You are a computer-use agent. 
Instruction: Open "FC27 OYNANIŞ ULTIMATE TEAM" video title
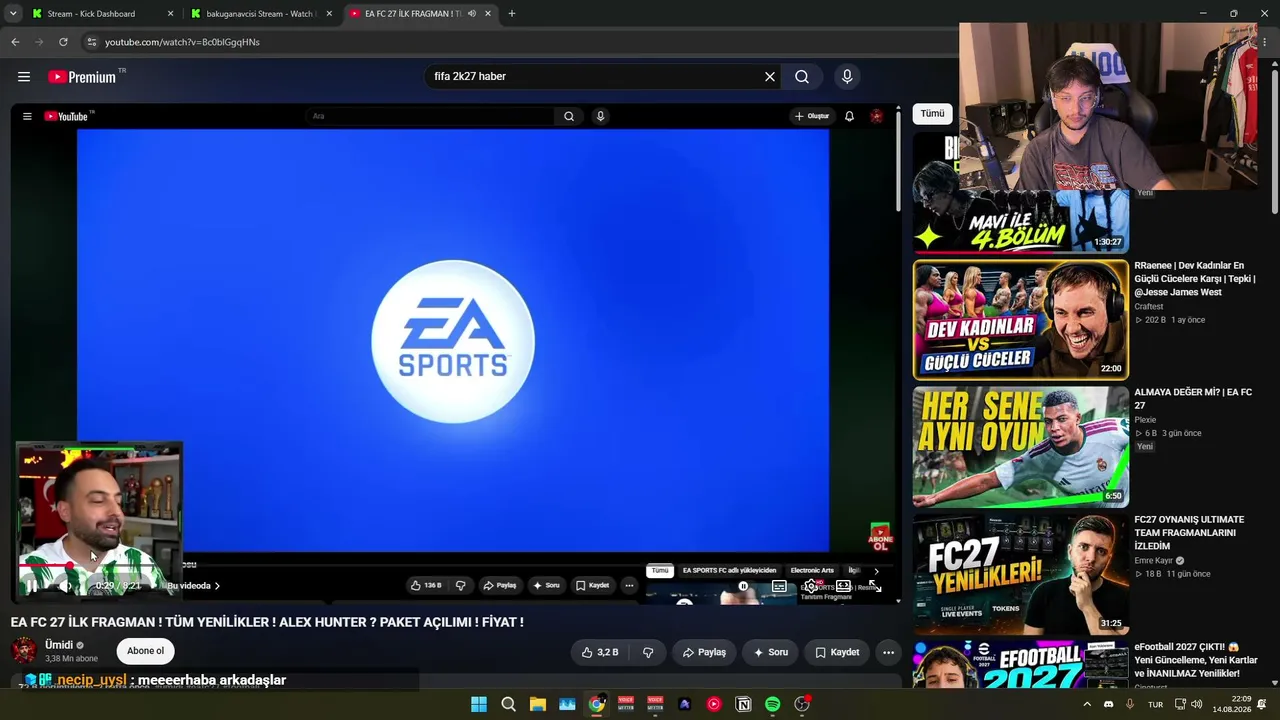(x=1189, y=533)
